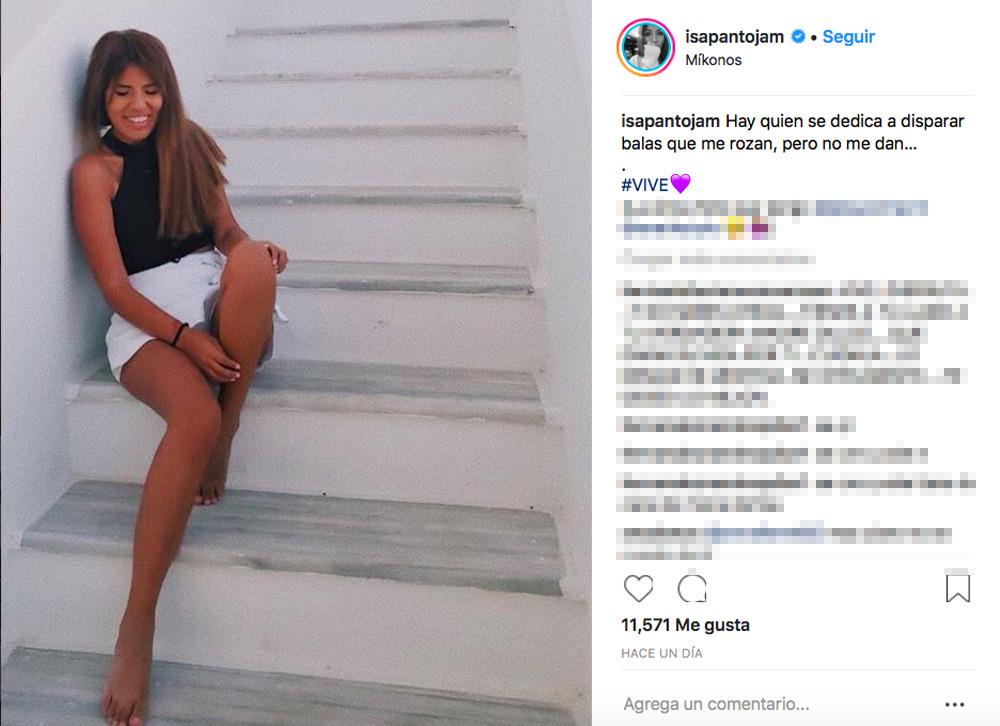Click the blurred mention link under hashtag

point(871,208)
